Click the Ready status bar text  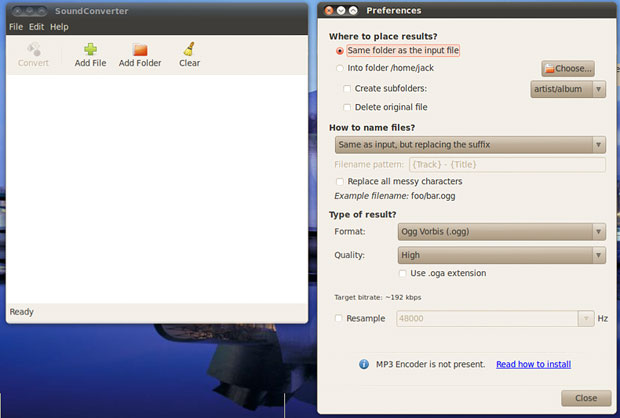click(x=22, y=312)
